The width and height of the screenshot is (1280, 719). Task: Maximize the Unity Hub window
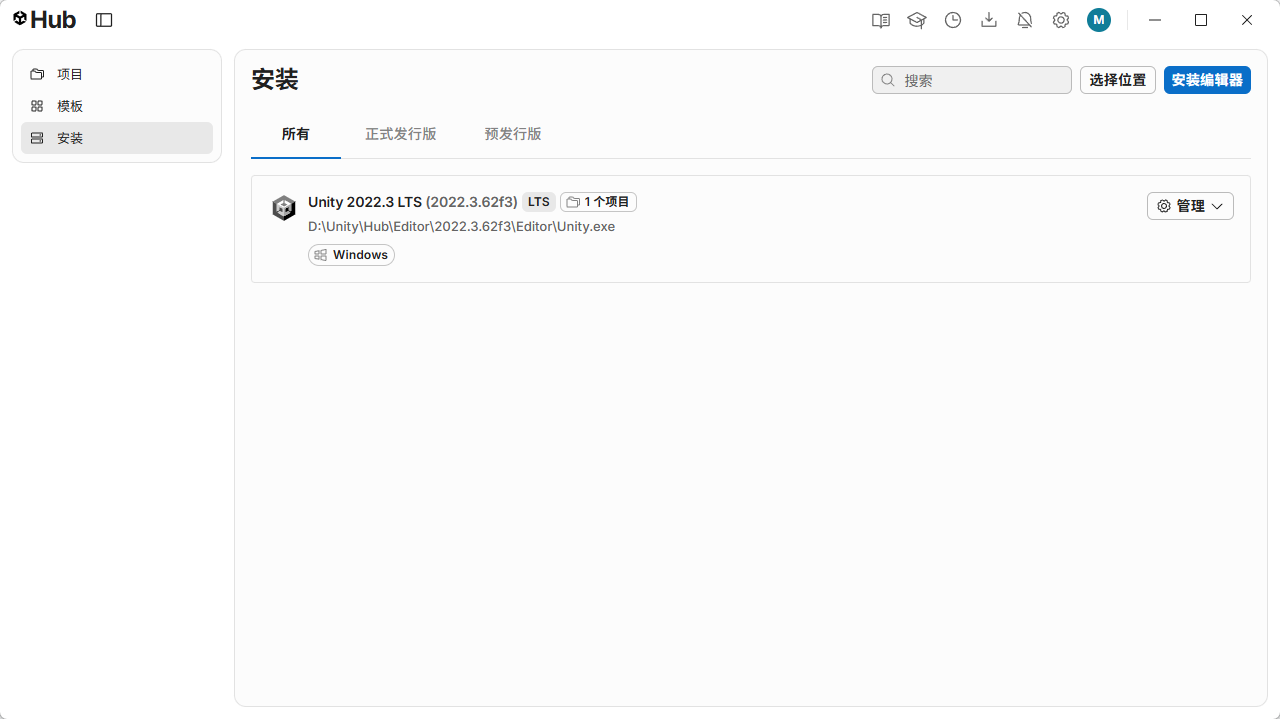tap(1201, 20)
